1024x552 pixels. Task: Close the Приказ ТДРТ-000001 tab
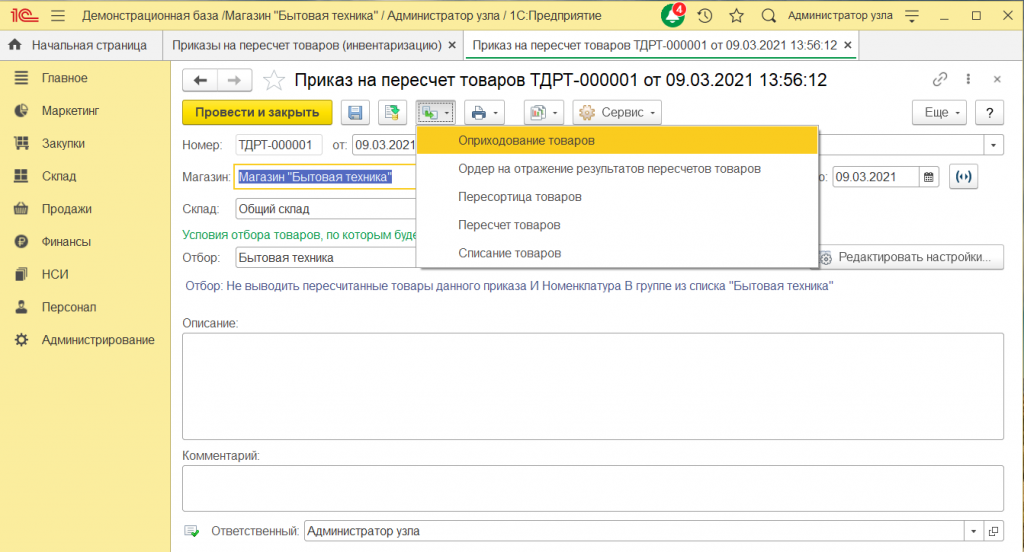[848, 45]
